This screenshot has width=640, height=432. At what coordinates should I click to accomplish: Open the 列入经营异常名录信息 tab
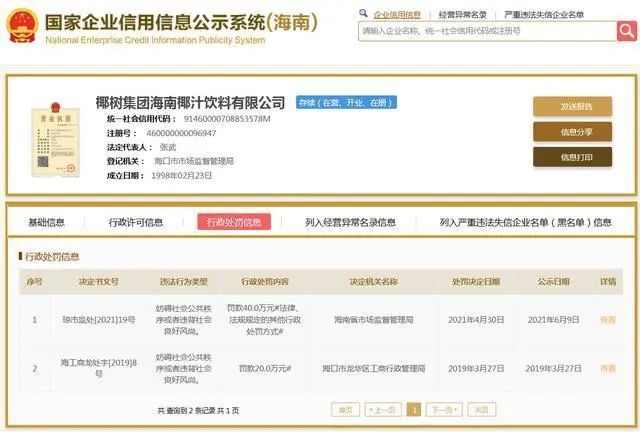(x=350, y=222)
